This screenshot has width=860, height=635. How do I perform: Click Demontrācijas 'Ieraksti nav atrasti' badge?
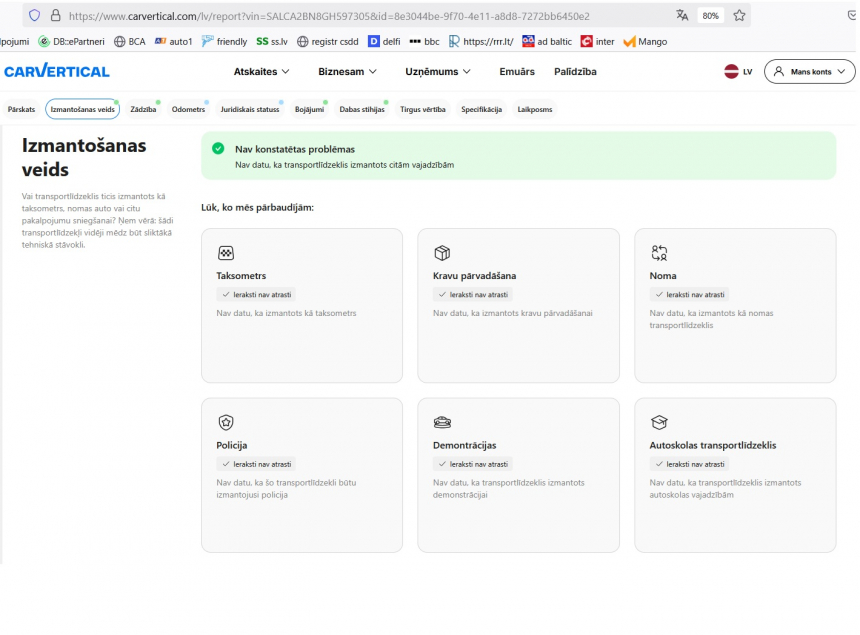click(x=473, y=464)
